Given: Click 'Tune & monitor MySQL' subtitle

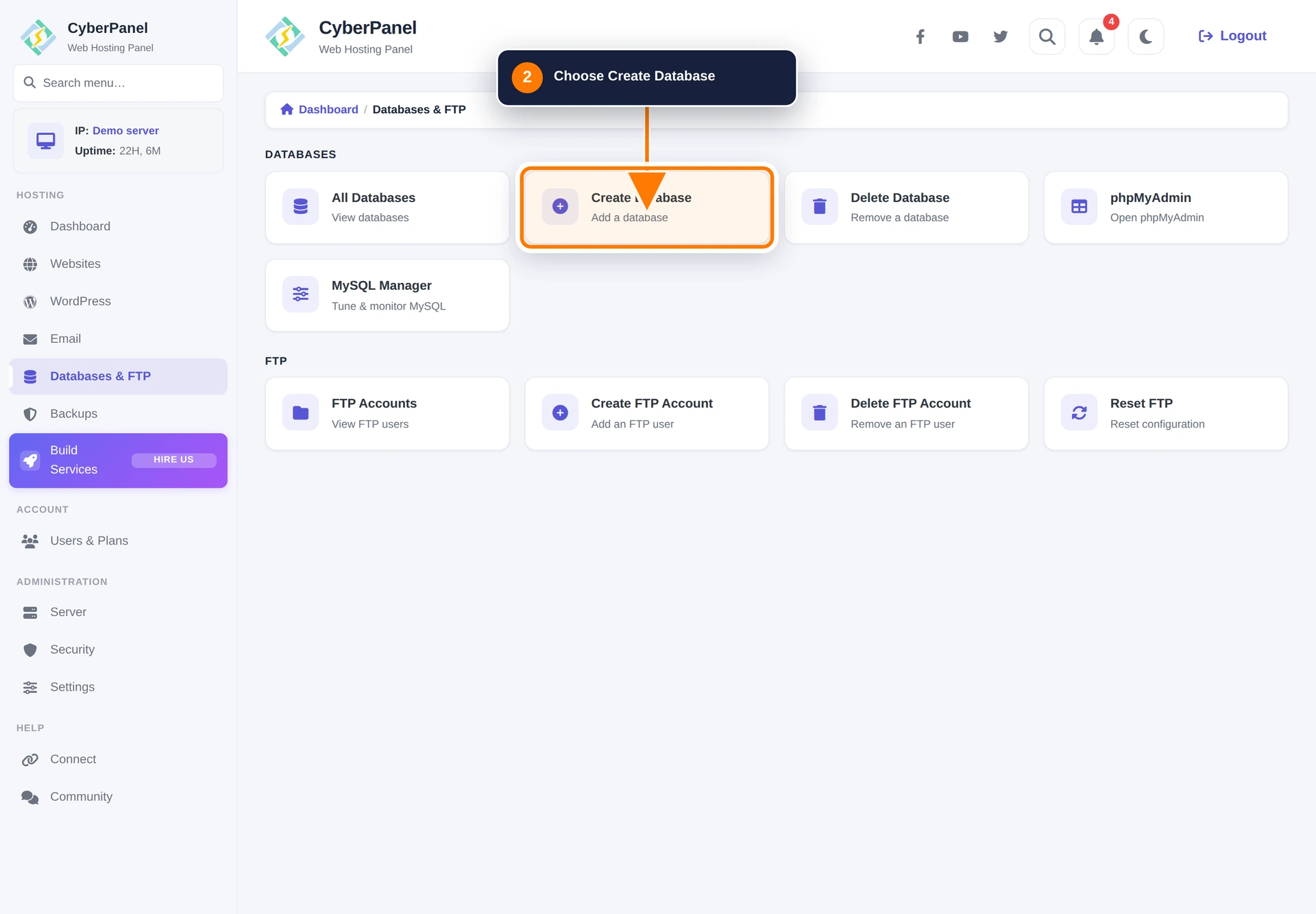Looking at the screenshot, I should pos(389,306).
